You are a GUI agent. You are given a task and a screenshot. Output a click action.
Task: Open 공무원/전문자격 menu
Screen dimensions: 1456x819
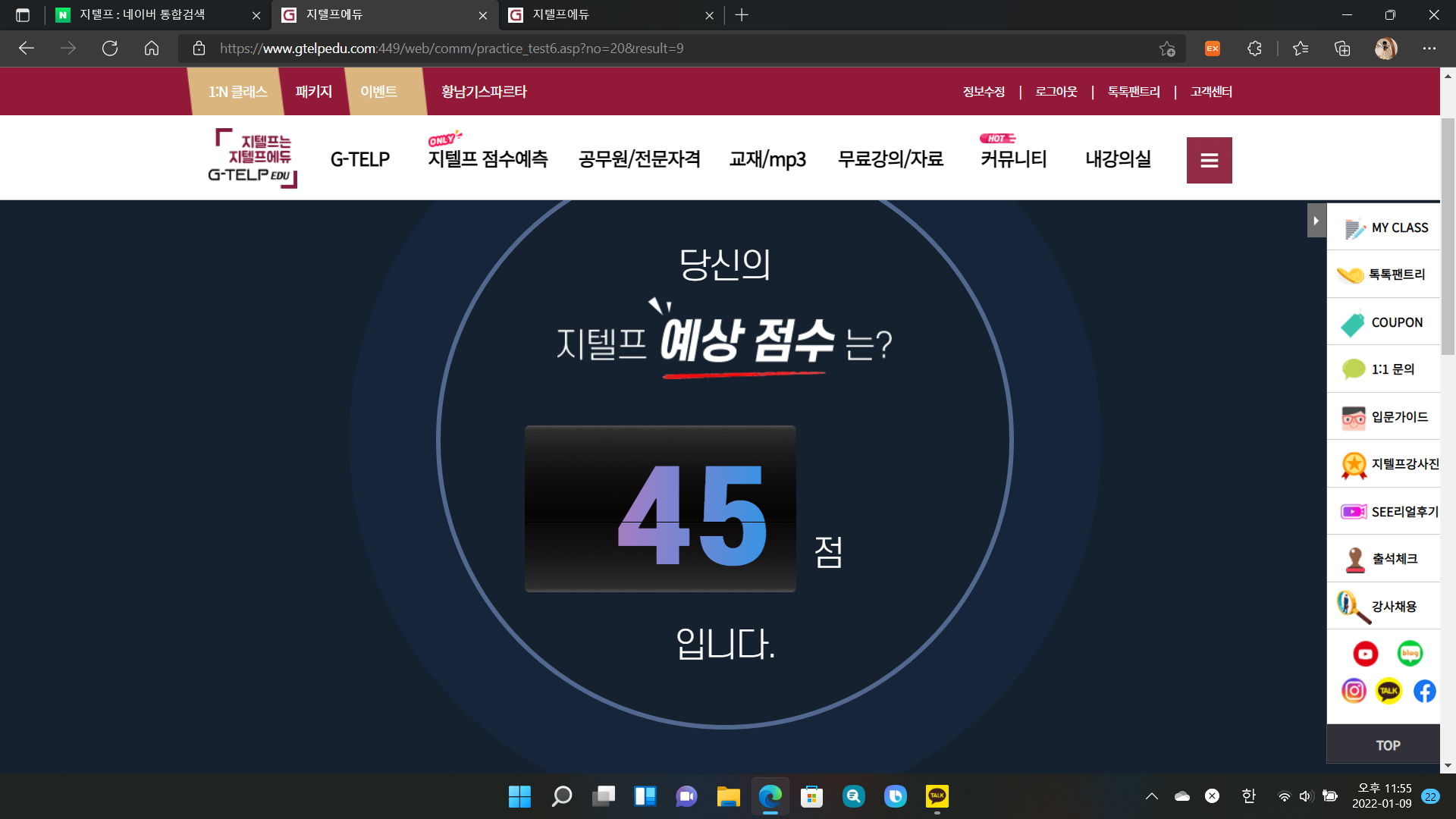click(639, 159)
